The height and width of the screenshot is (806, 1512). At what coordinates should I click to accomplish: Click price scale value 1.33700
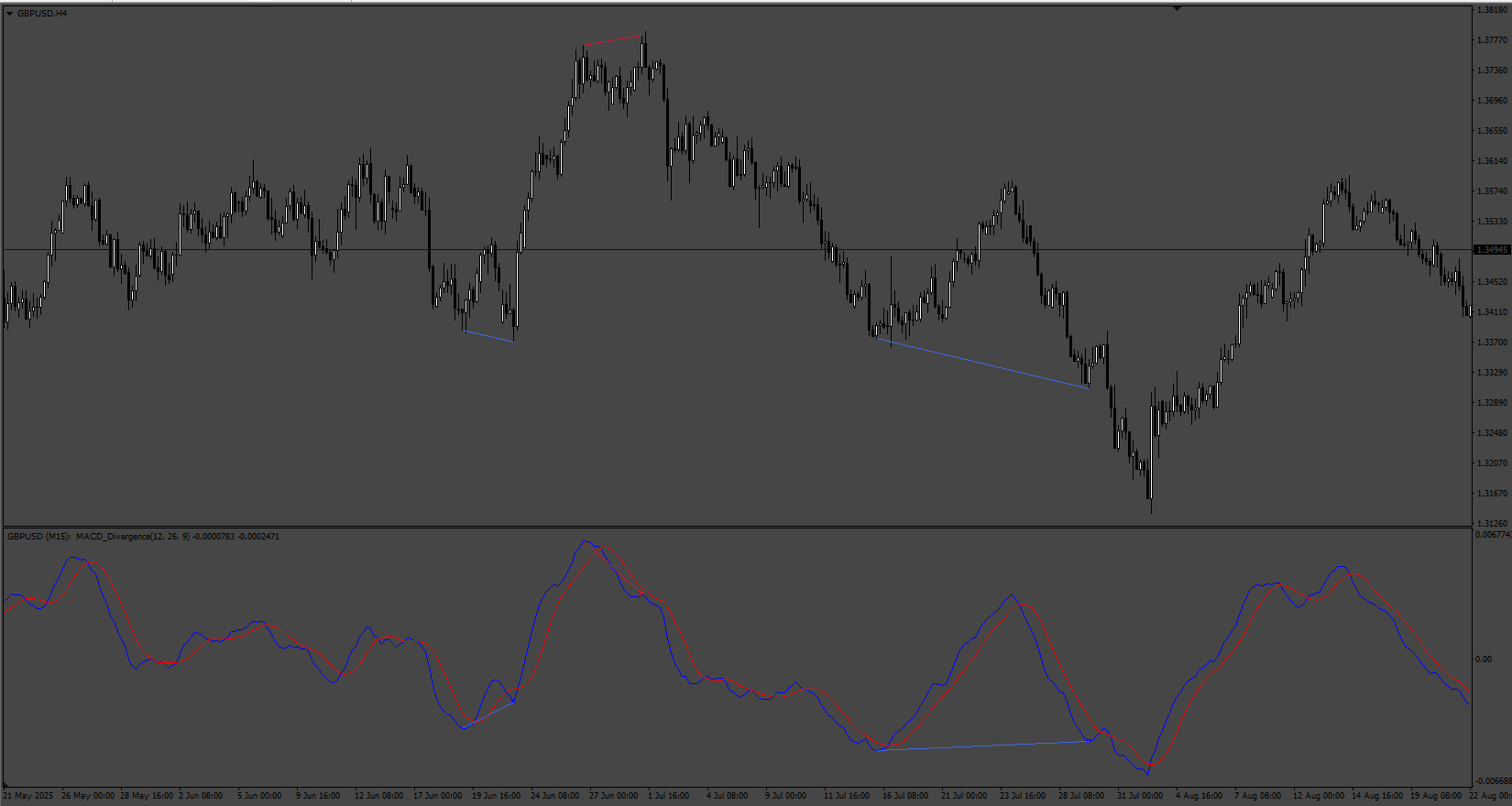tap(1493, 343)
